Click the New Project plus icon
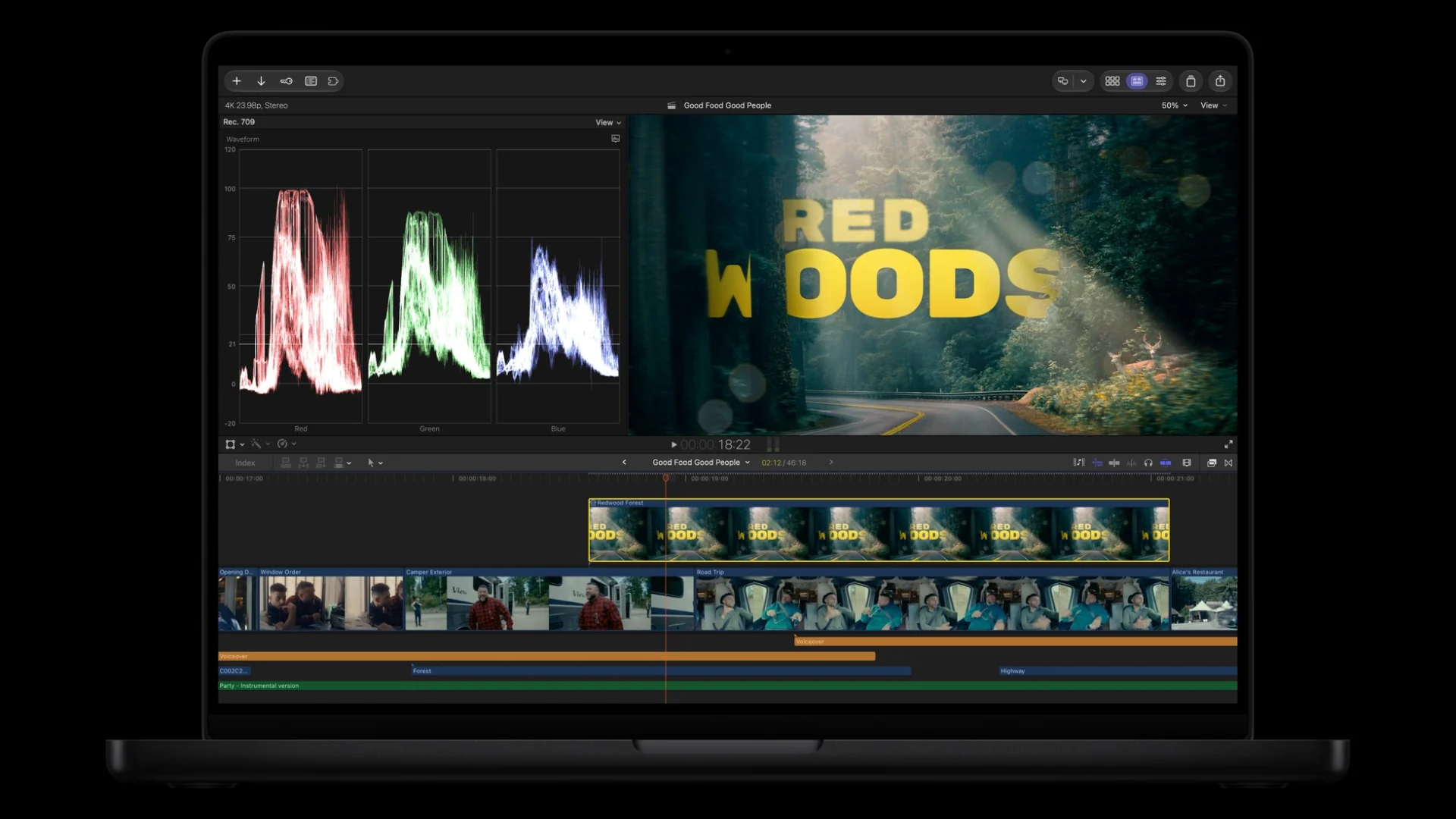The image size is (1456, 819). click(x=237, y=81)
